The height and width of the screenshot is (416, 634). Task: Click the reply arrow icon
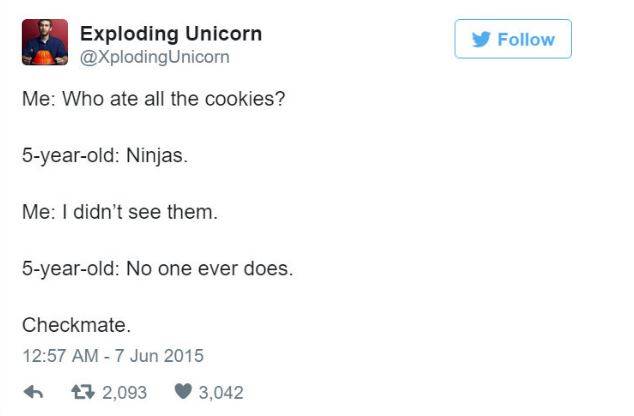33,392
